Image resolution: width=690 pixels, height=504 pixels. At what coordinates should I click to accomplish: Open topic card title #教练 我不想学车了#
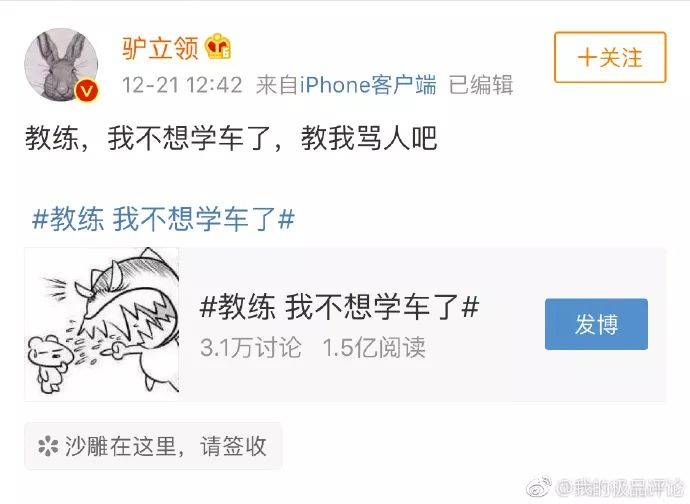coord(339,306)
